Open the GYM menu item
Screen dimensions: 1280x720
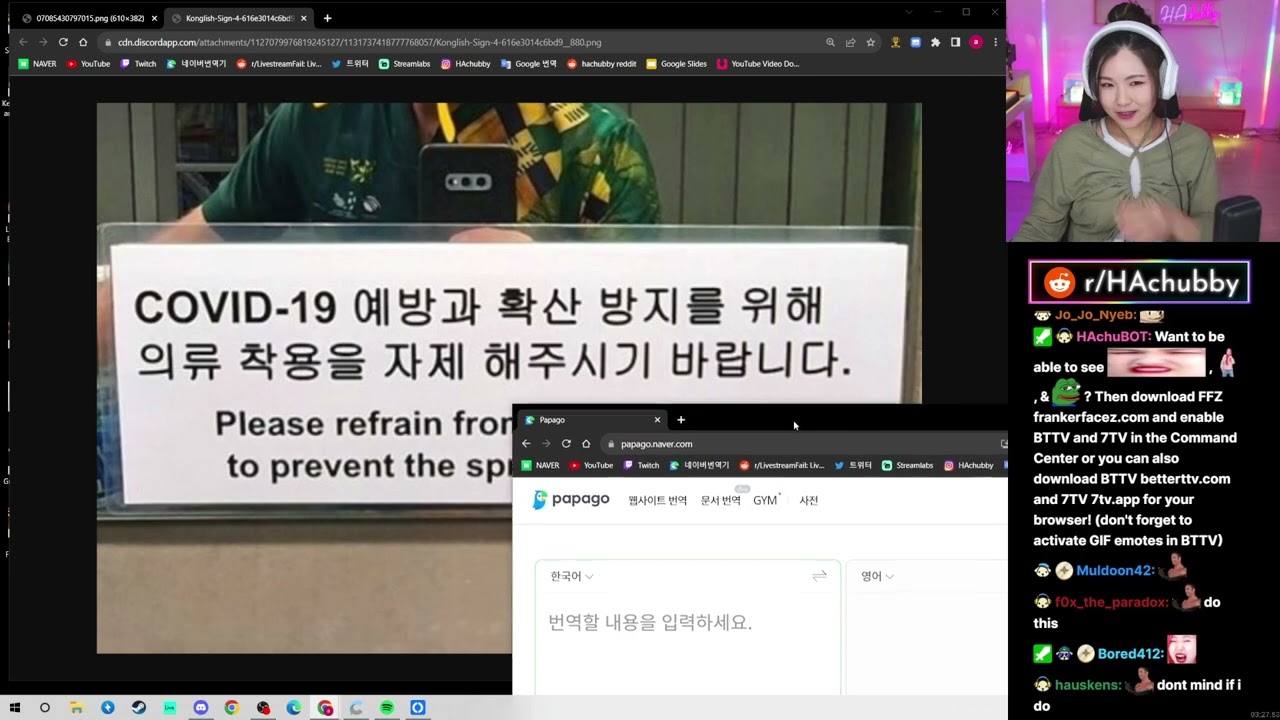pos(766,500)
